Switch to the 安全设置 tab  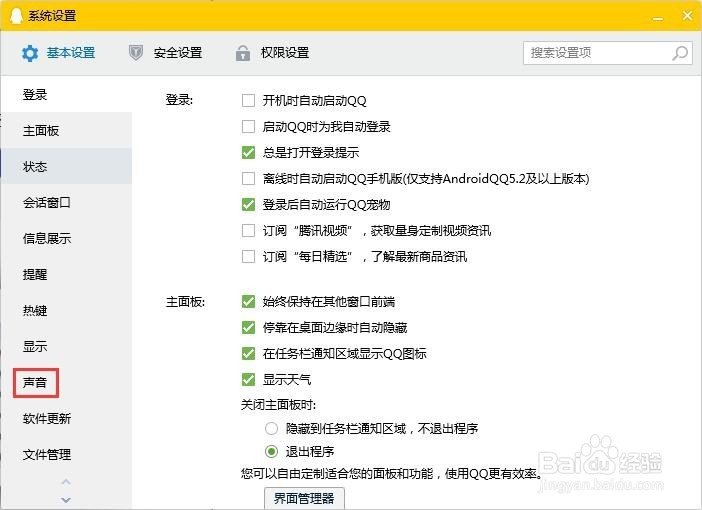pyautogui.click(x=165, y=53)
